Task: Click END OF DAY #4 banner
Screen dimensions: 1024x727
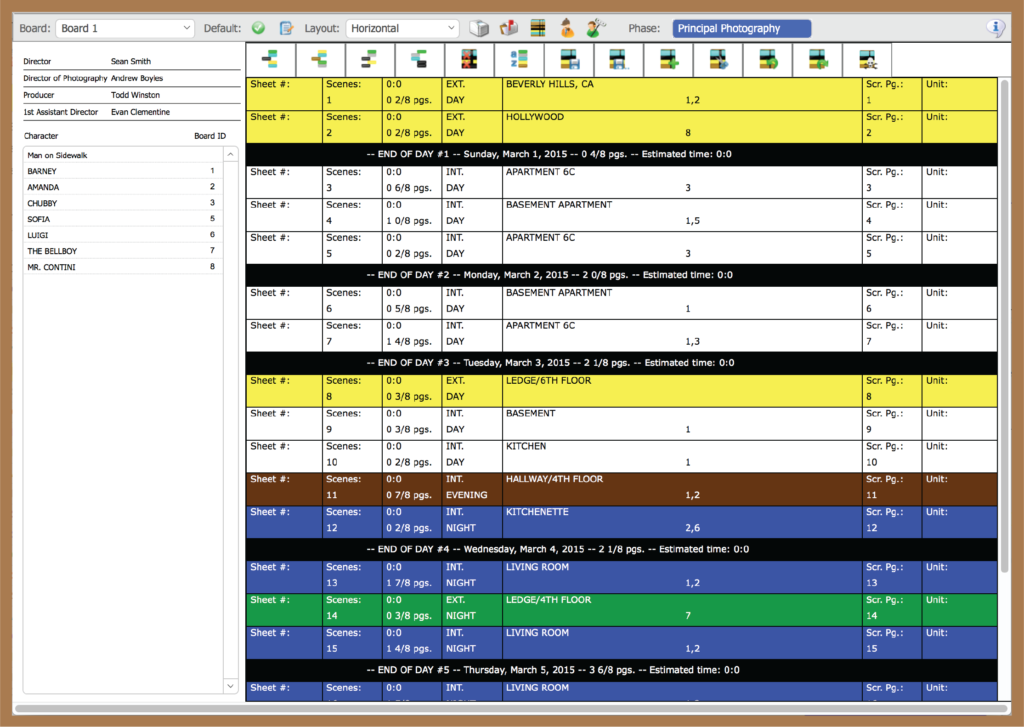Action: point(622,549)
